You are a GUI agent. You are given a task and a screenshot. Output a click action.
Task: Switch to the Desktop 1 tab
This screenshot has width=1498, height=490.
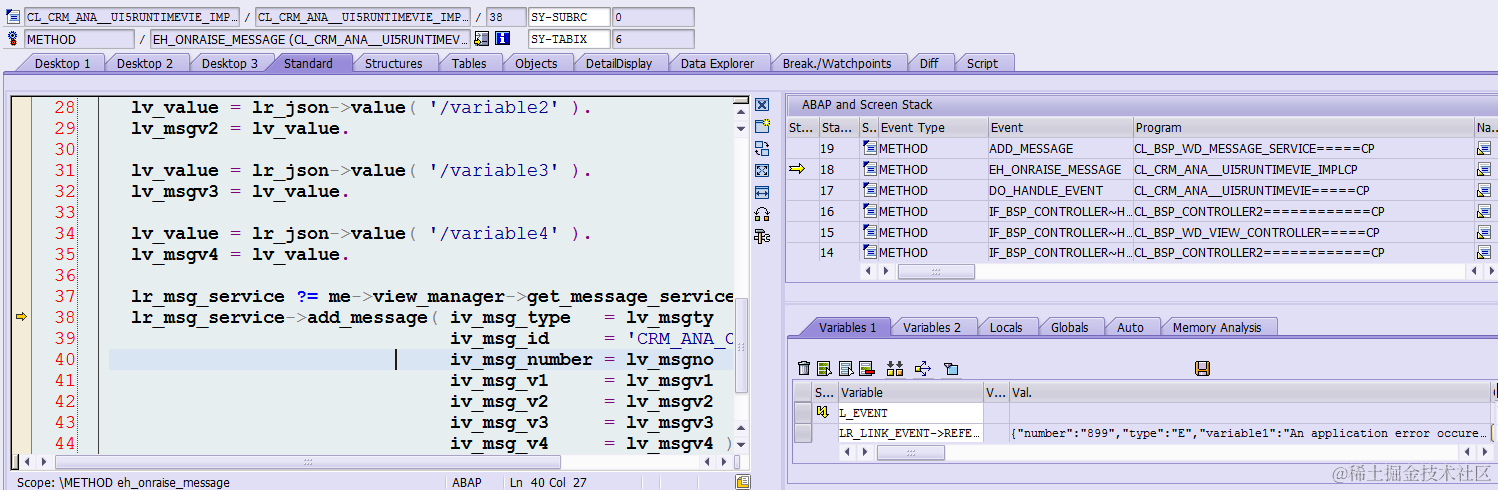(x=63, y=63)
